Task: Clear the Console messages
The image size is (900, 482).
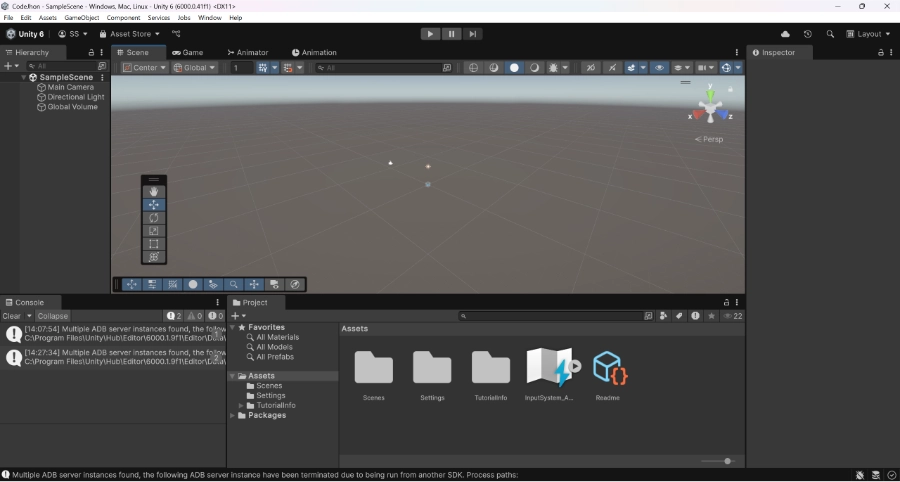Action: tap(11, 316)
